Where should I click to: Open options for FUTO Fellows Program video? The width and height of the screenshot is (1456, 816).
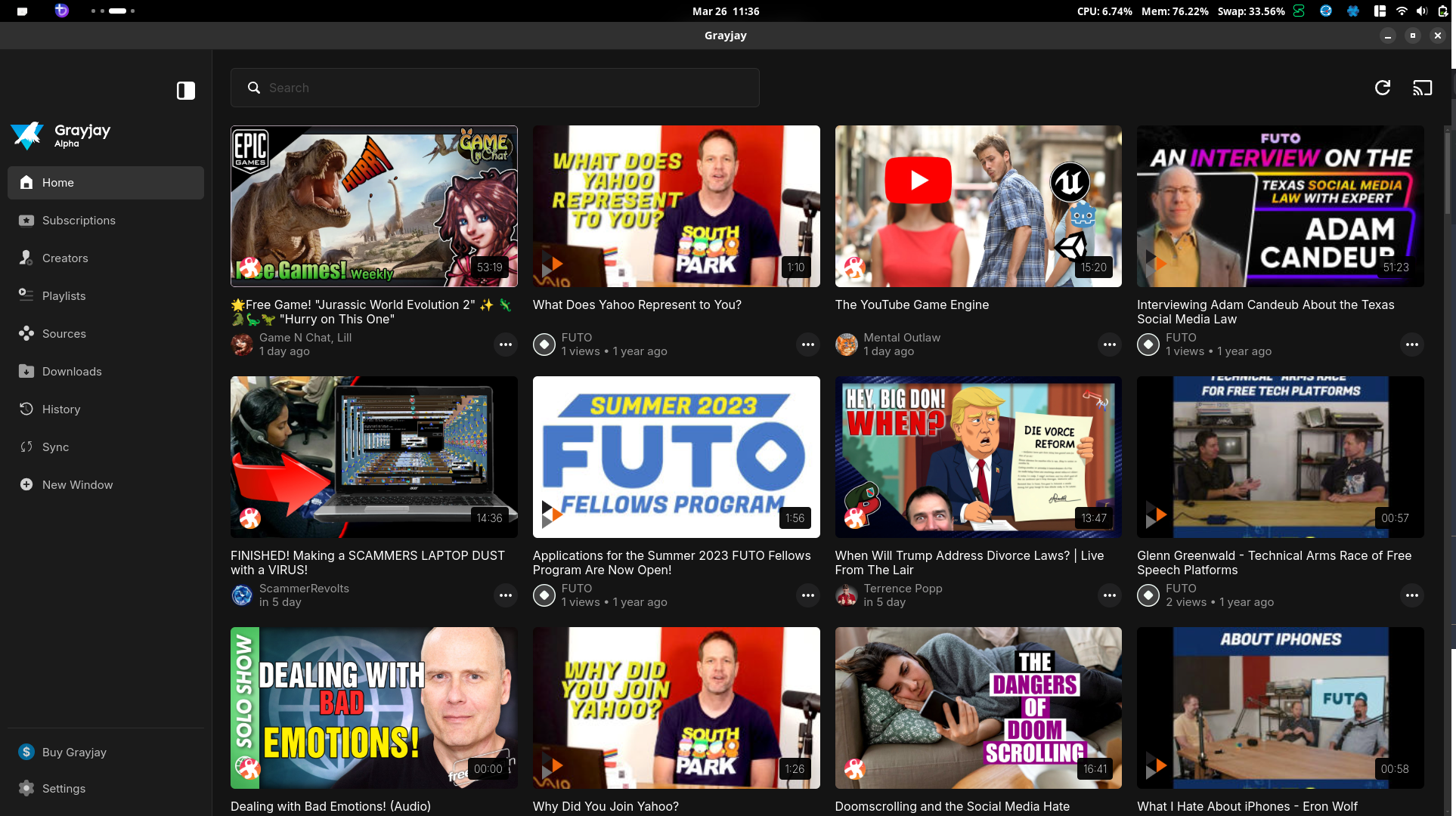808,595
